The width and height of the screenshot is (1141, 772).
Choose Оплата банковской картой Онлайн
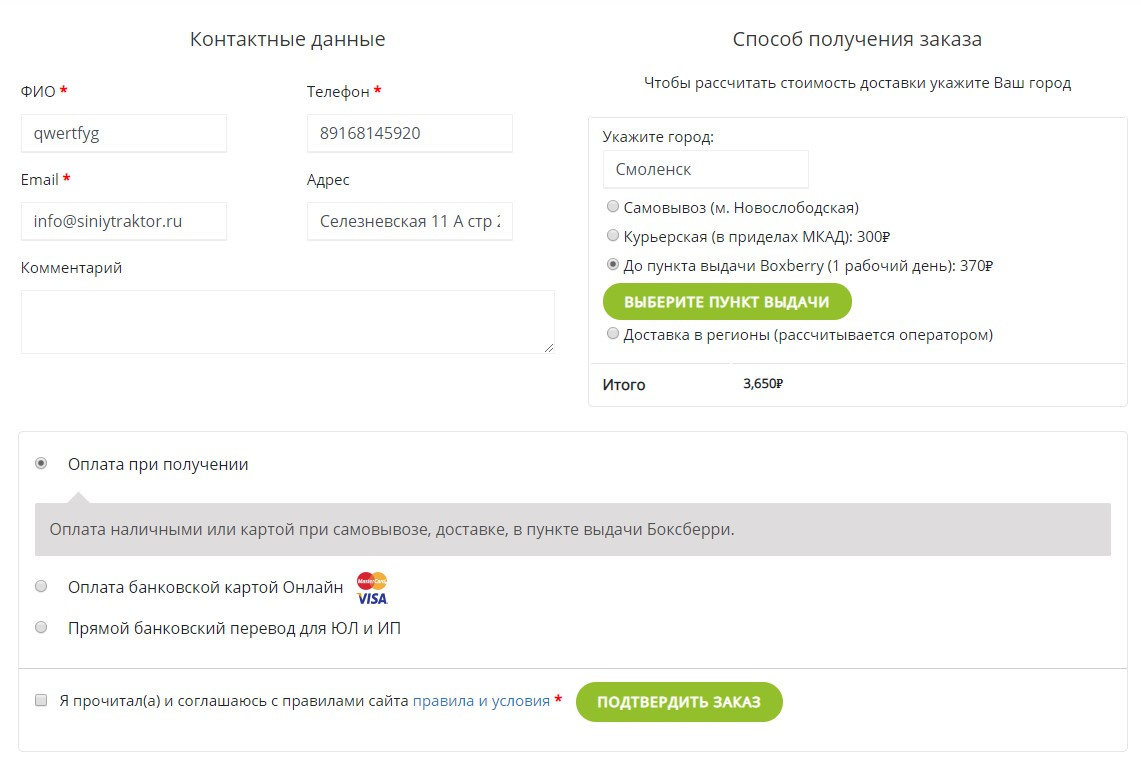point(41,586)
